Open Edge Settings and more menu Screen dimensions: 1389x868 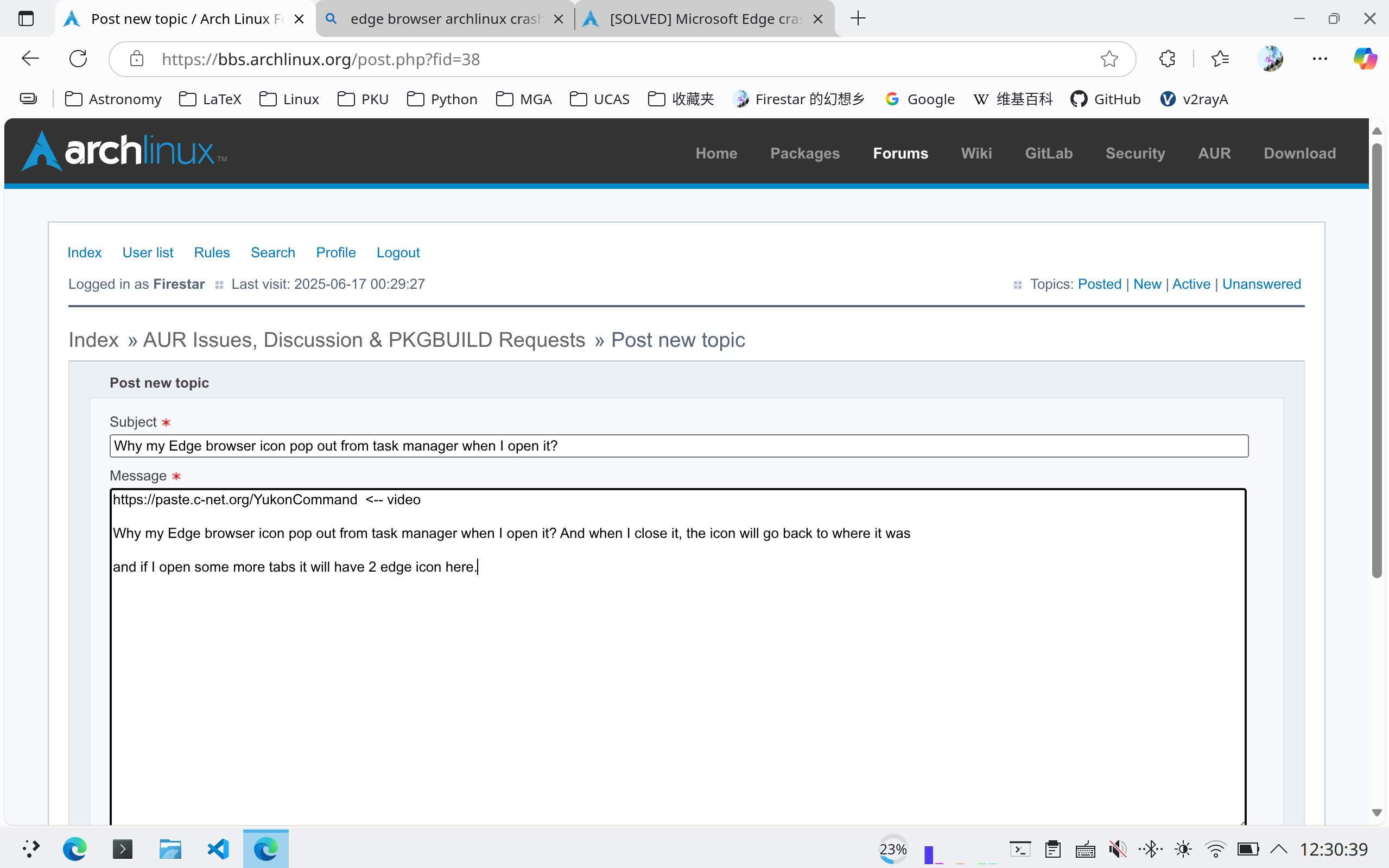click(x=1320, y=59)
